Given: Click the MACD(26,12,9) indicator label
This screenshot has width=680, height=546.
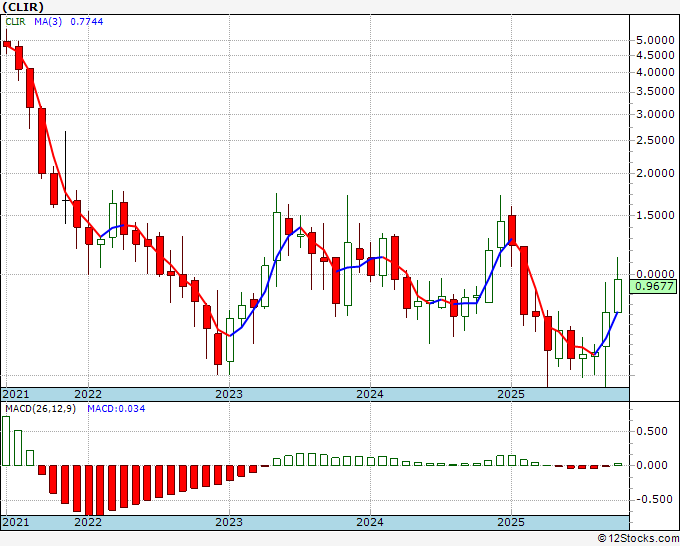Looking at the screenshot, I should point(40,409).
